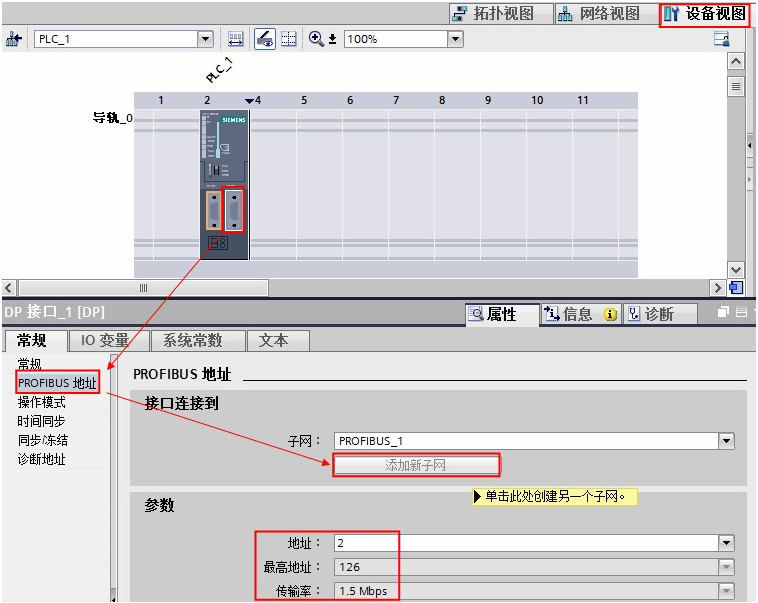
Task: Open the 最高地址 126 dropdown
Action: tap(726, 567)
